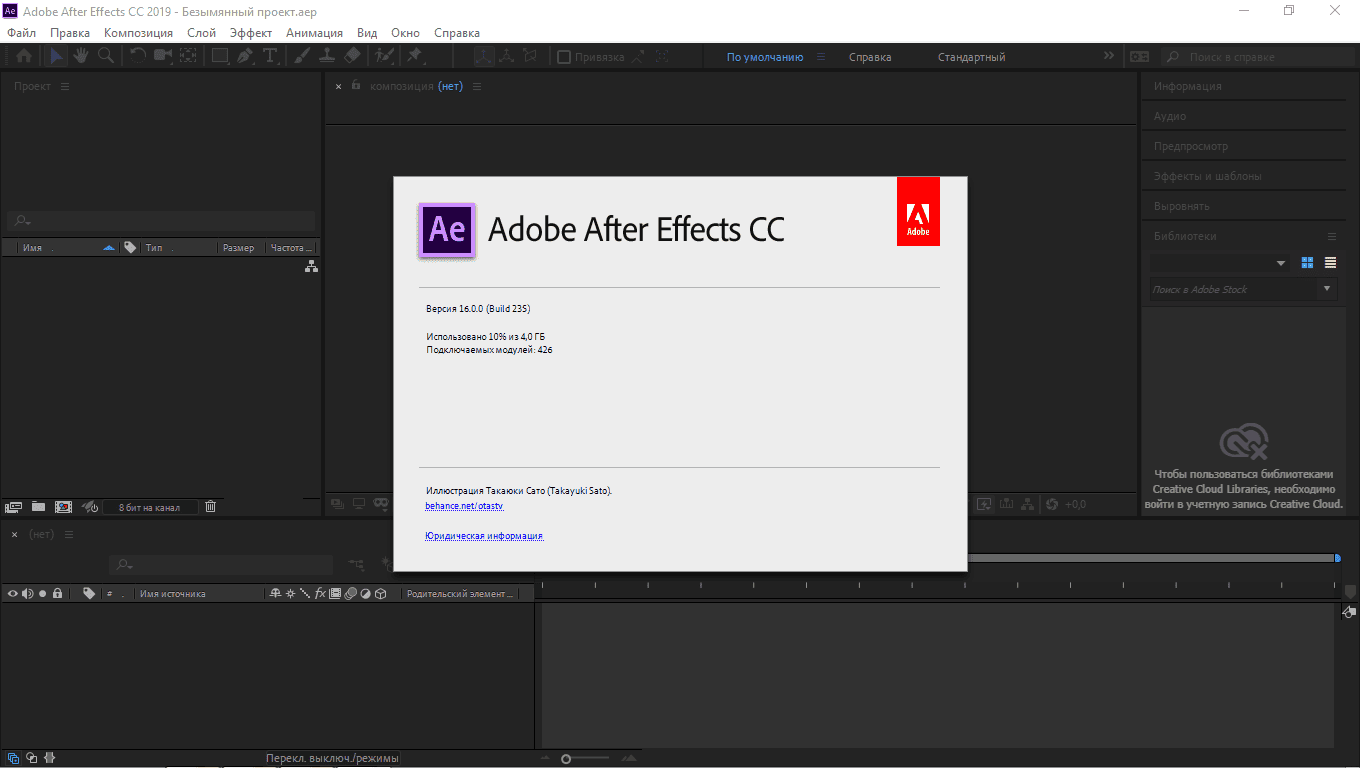
Task: Open the behance.net/otastv link
Action: (x=464, y=507)
